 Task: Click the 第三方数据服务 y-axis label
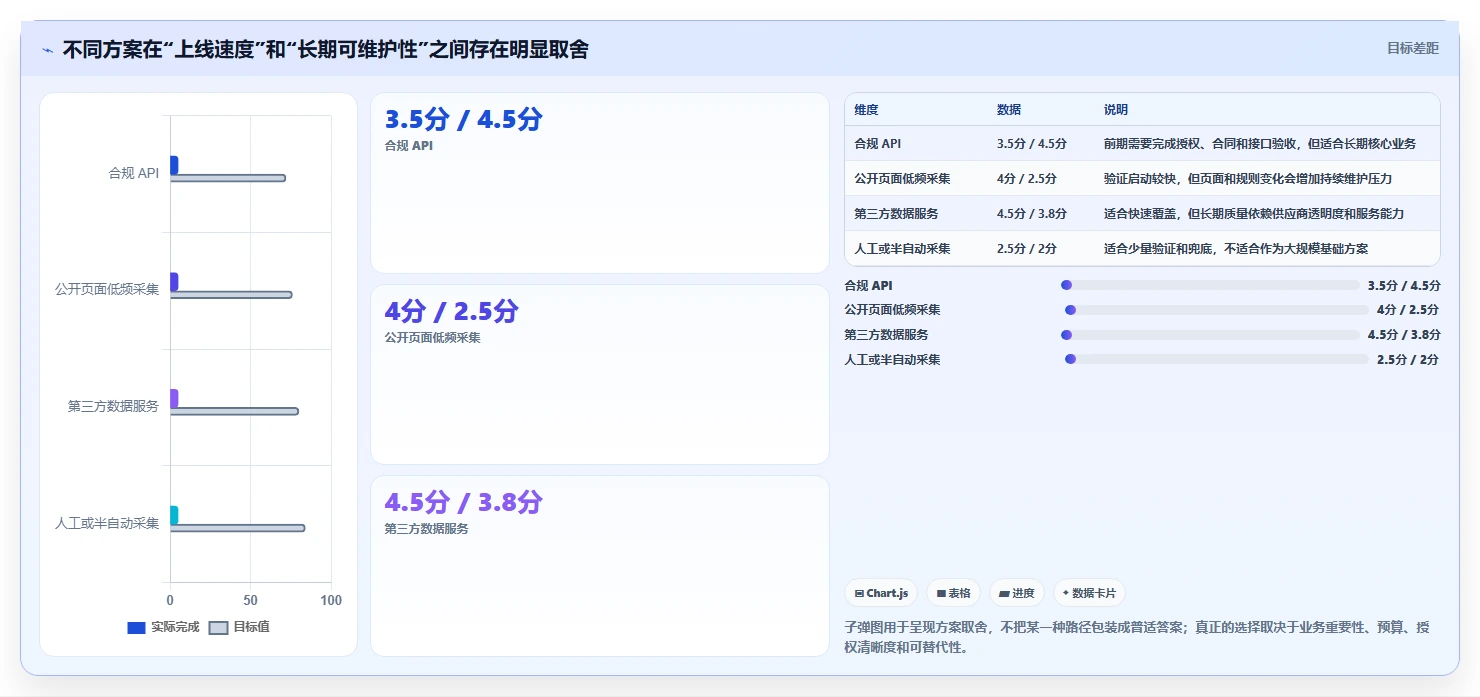click(x=113, y=406)
